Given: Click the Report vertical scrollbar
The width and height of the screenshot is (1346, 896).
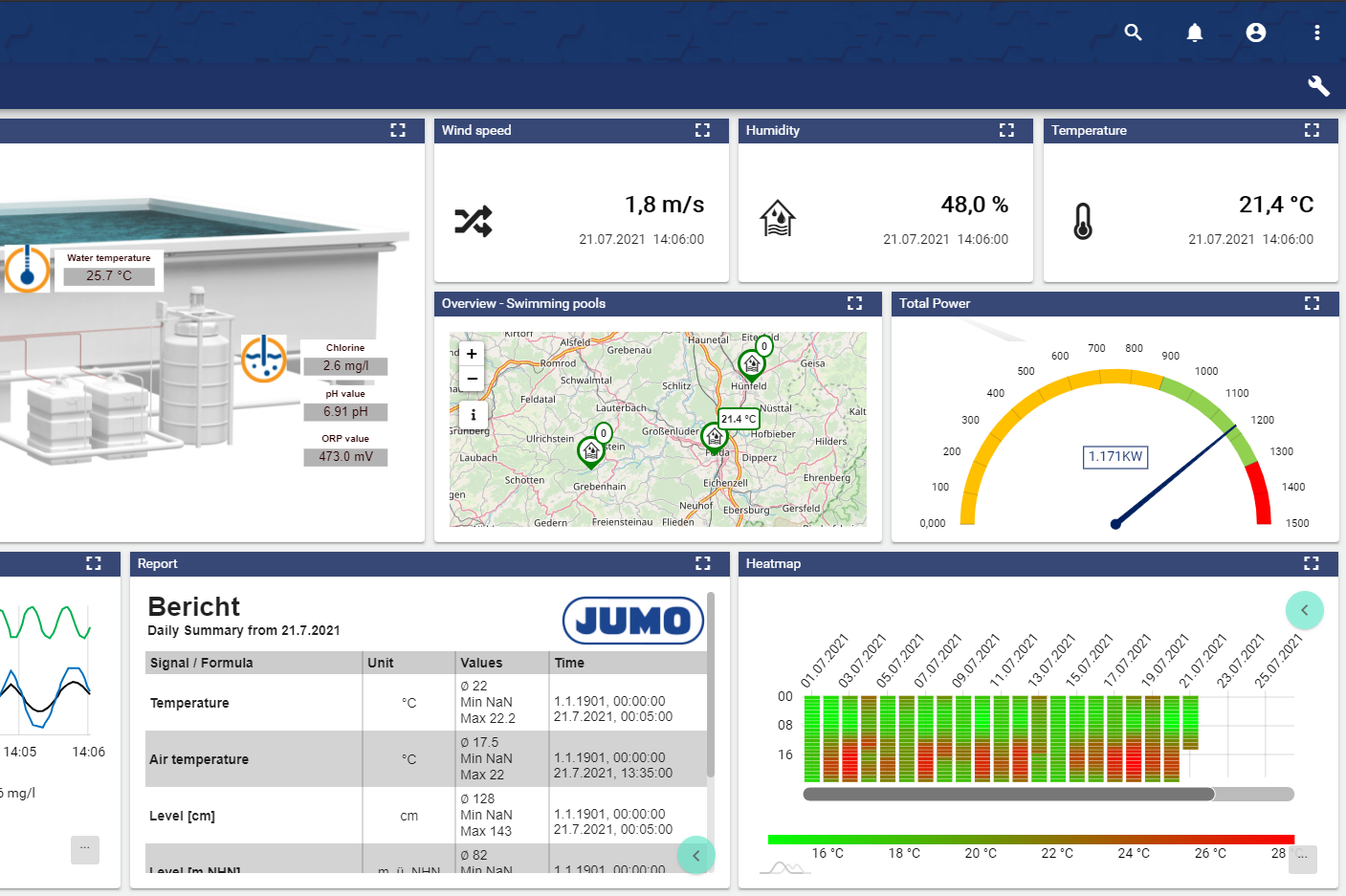Looking at the screenshot, I should point(711,685).
